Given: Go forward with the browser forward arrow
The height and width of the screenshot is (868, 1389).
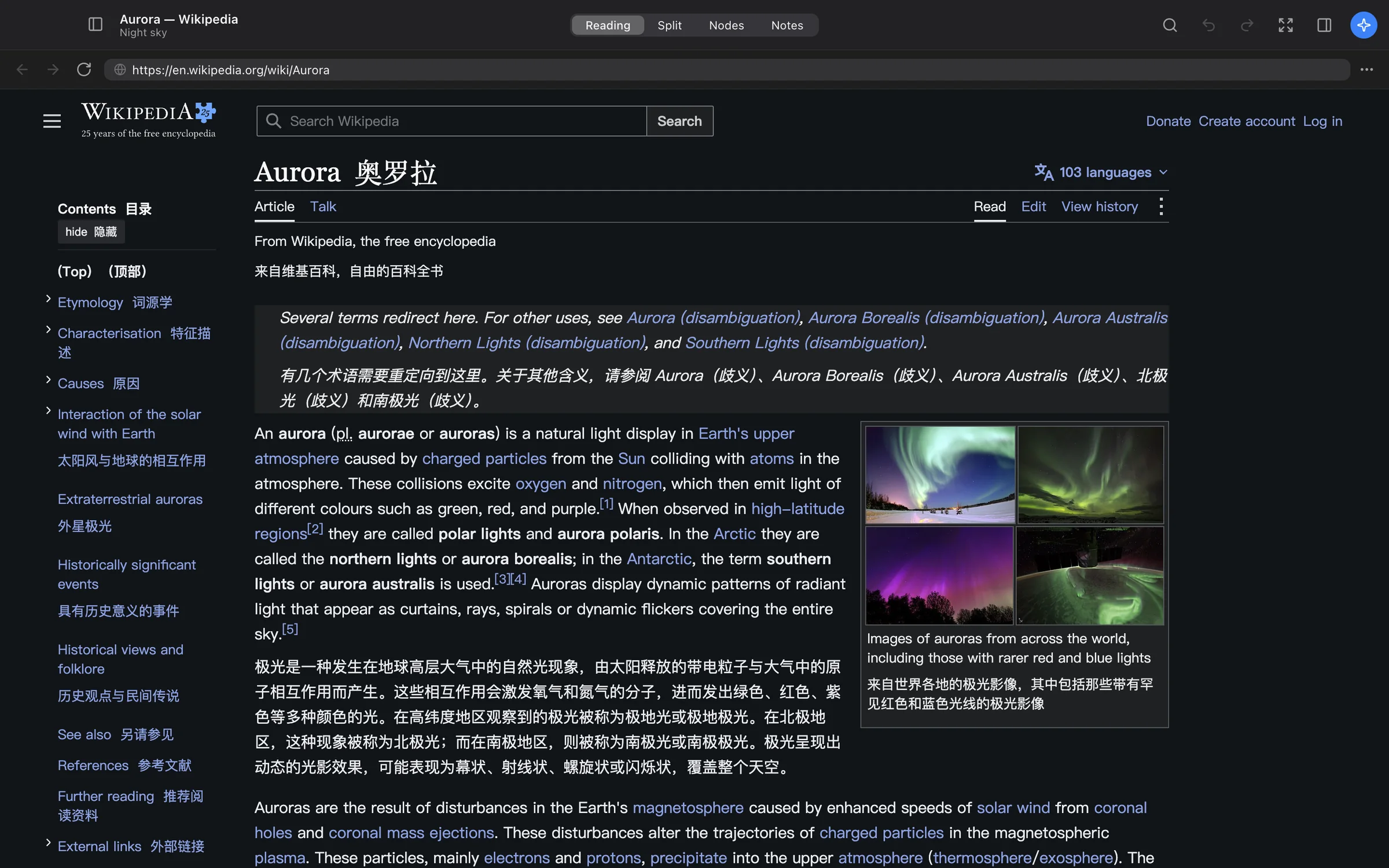Looking at the screenshot, I should point(53,69).
